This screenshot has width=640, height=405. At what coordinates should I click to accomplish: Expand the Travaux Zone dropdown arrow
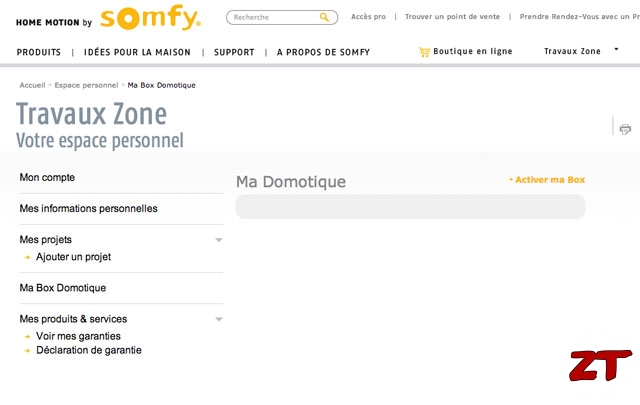coord(616,49)
